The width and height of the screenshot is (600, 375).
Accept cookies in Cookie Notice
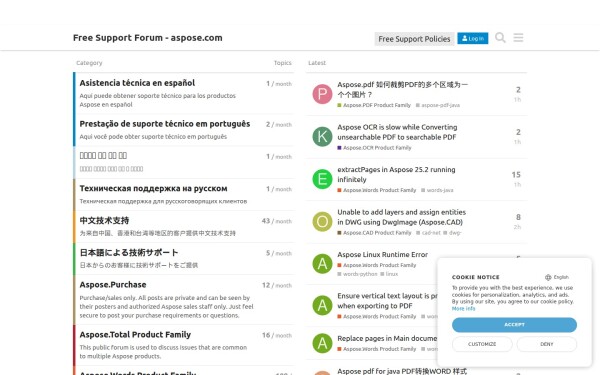click(514, 325)
